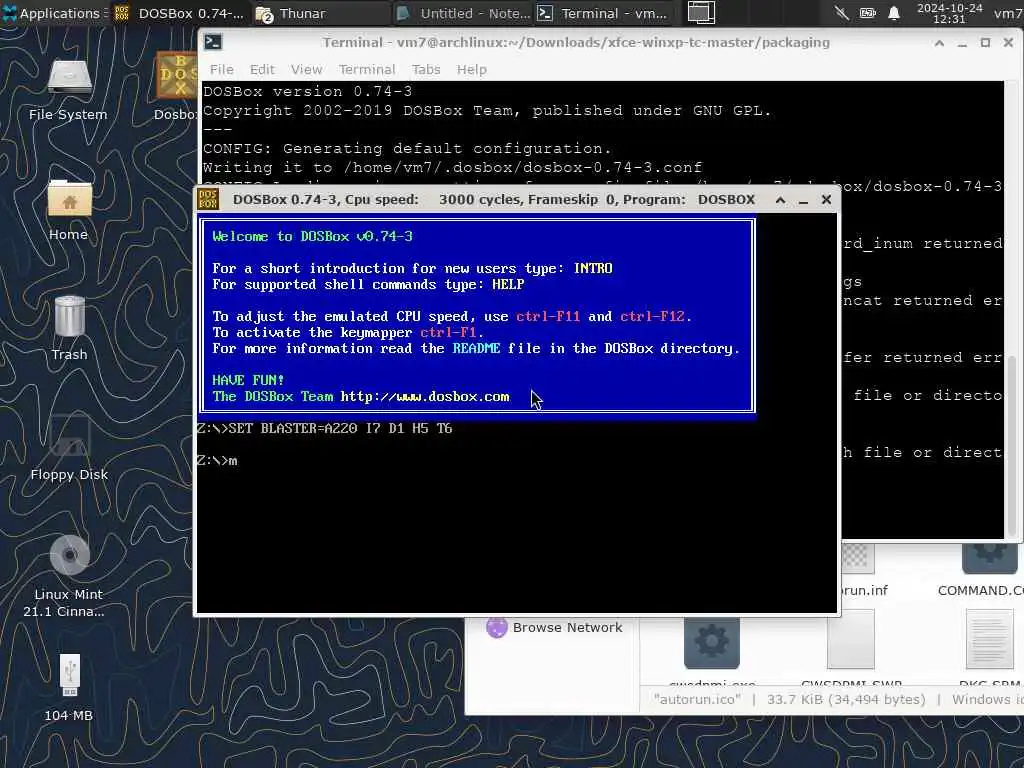Screen dimensions: 1024x768
Task: Open the Terminal menu in Terminal menubar
Action: [x=366, y=69]
